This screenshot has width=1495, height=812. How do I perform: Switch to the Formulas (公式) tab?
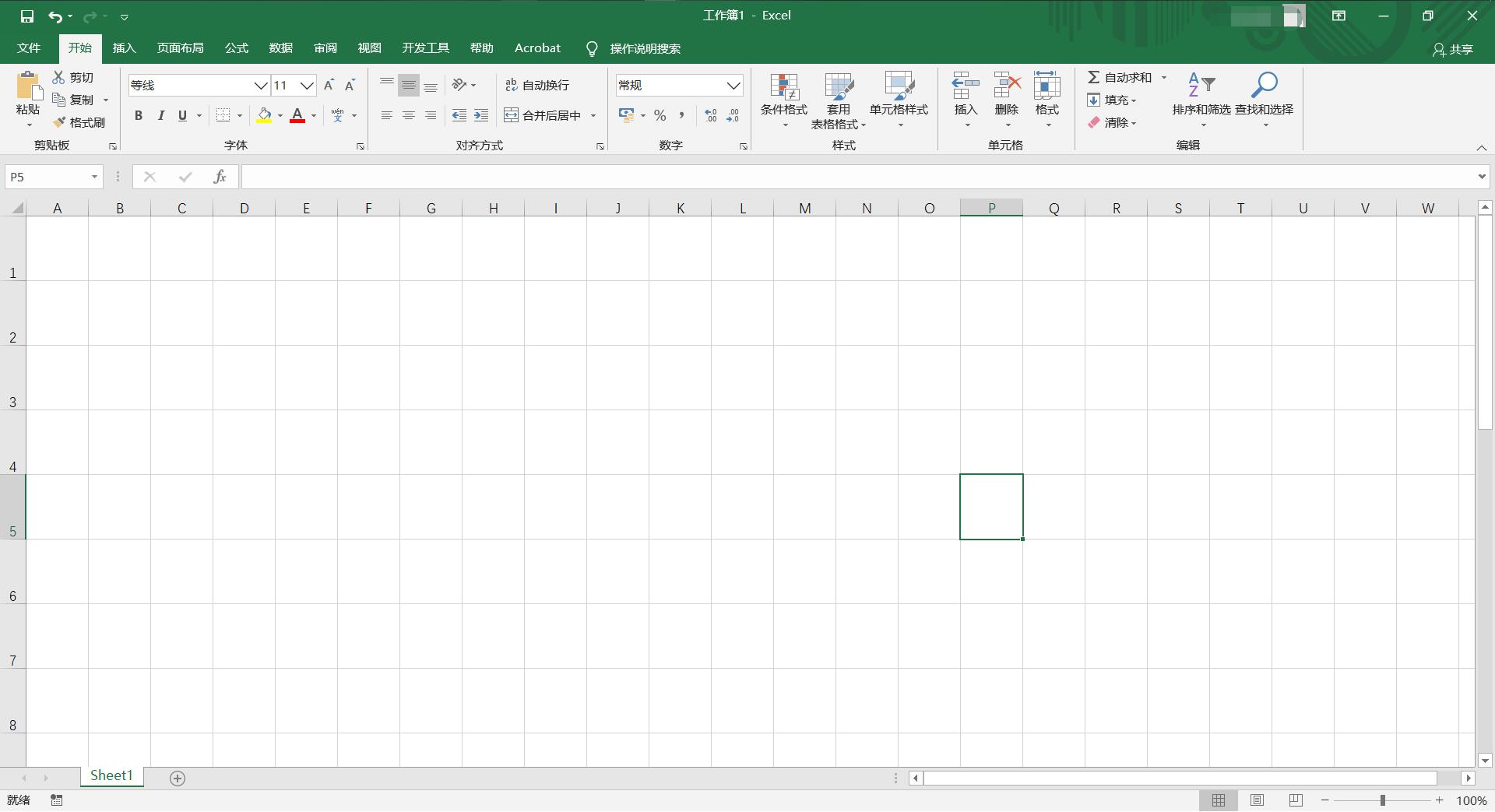click(x=237, y=48)
